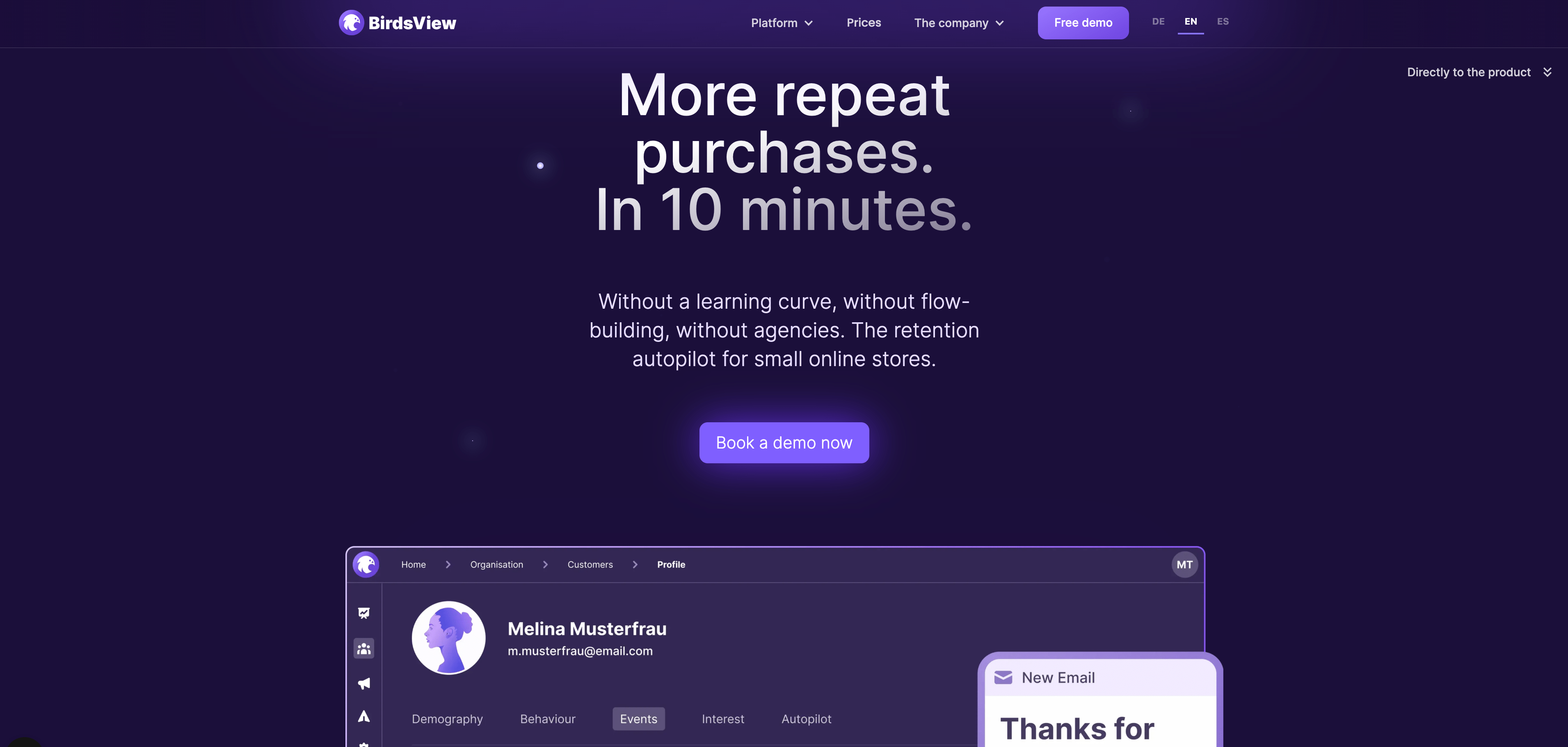Click the megaphone/campaigns icon in sidebar
This screenshot has height=747, width=1568.
coord(363,683)
